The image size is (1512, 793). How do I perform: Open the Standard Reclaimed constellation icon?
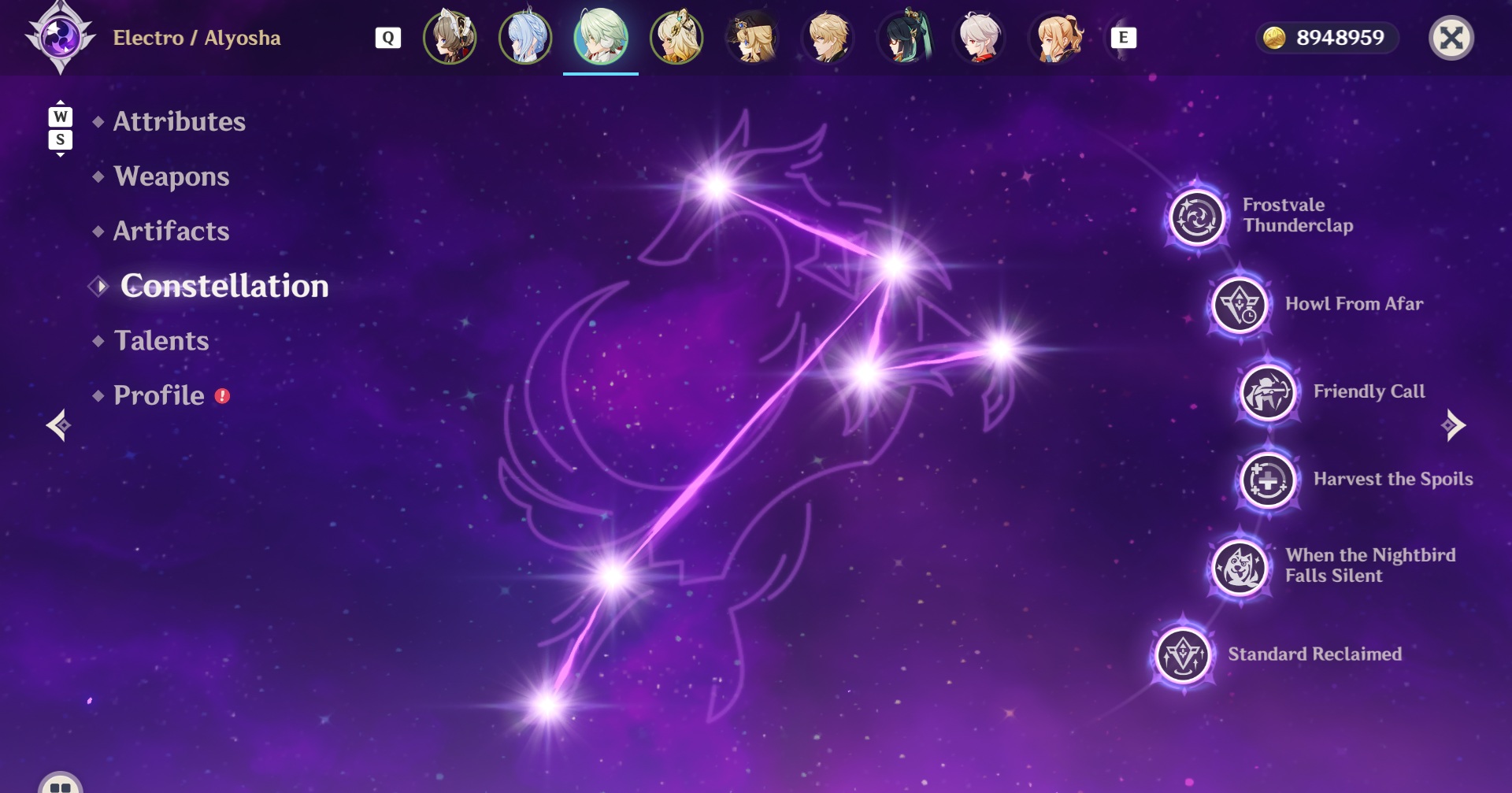1183,654
